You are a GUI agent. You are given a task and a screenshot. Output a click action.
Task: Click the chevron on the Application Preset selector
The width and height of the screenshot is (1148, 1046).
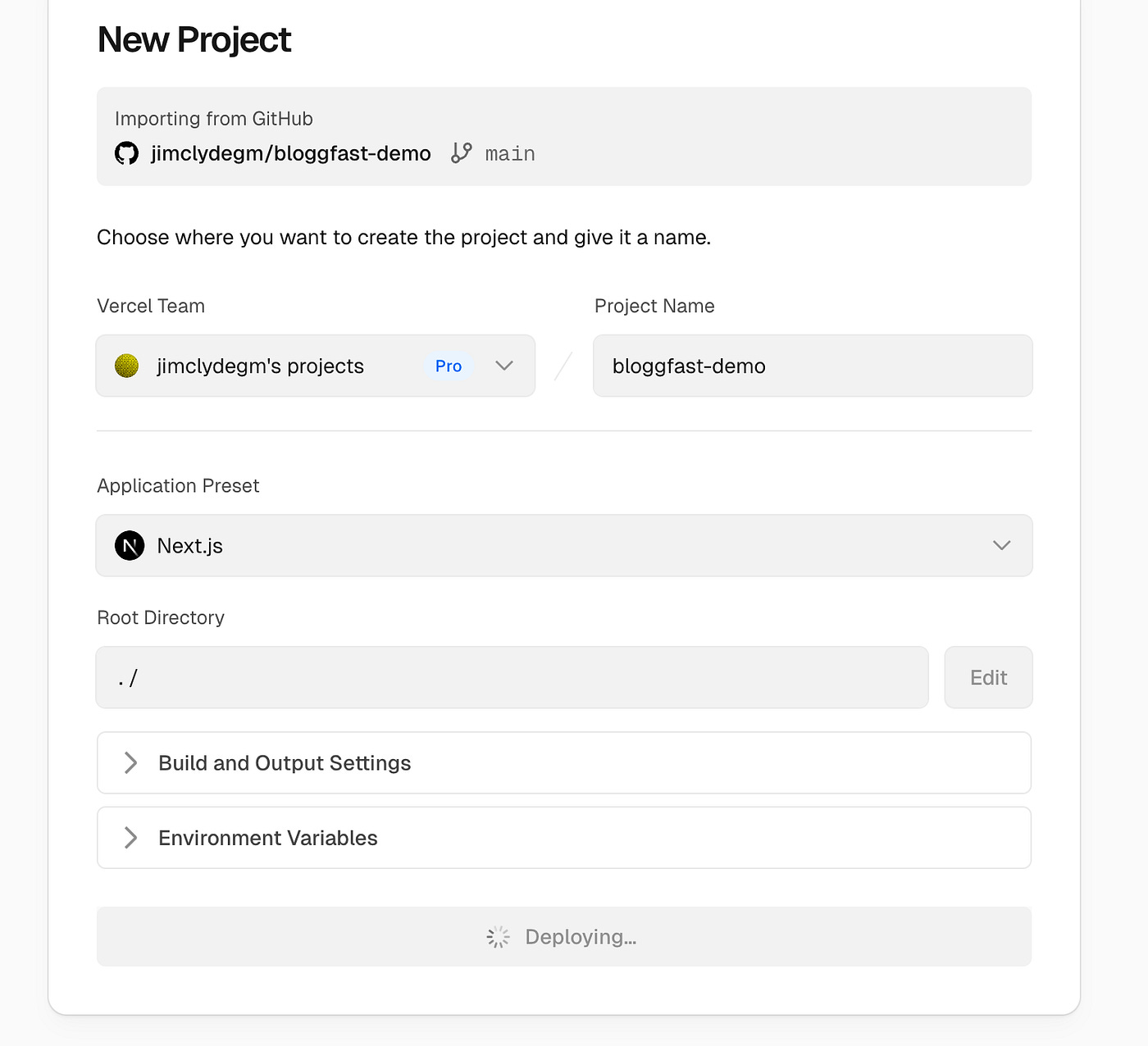[1001, 545]
